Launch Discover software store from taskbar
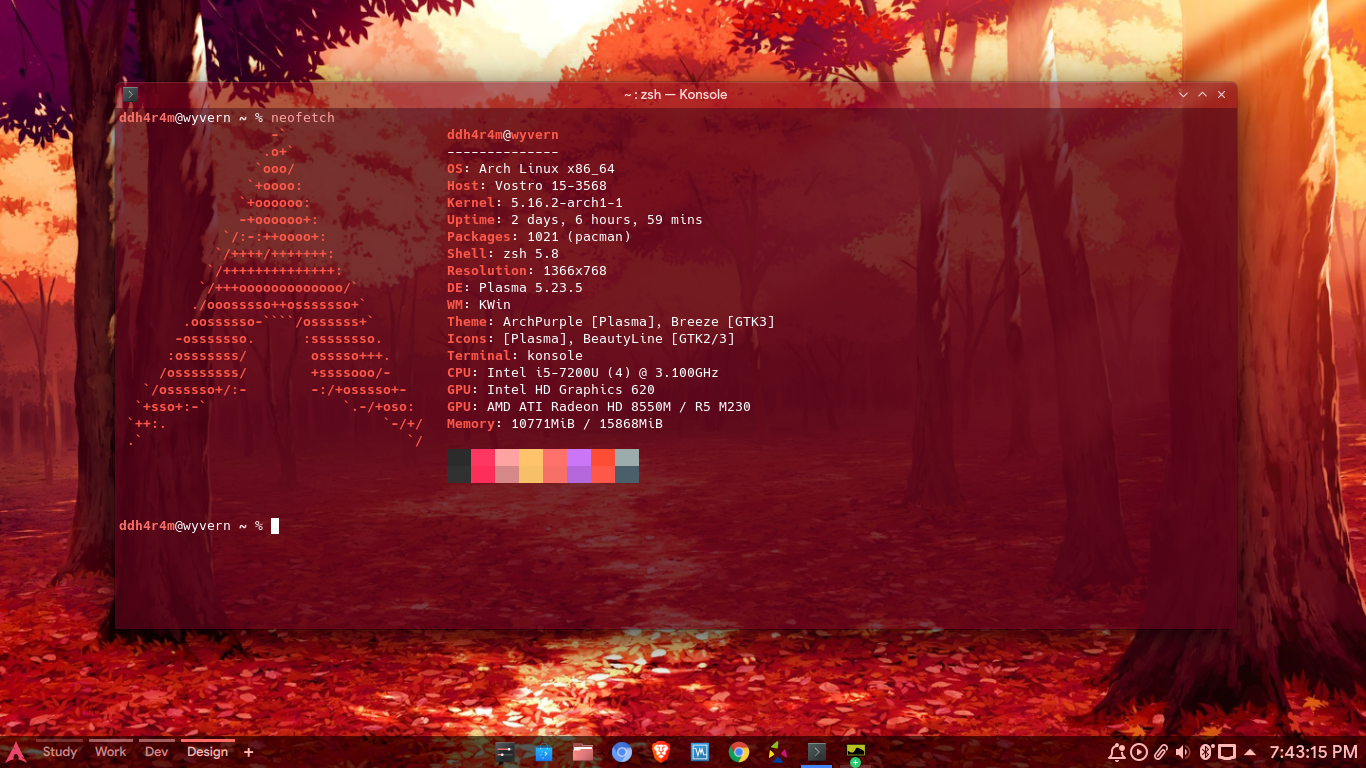 pyautogui.click(x=544, y=752)
